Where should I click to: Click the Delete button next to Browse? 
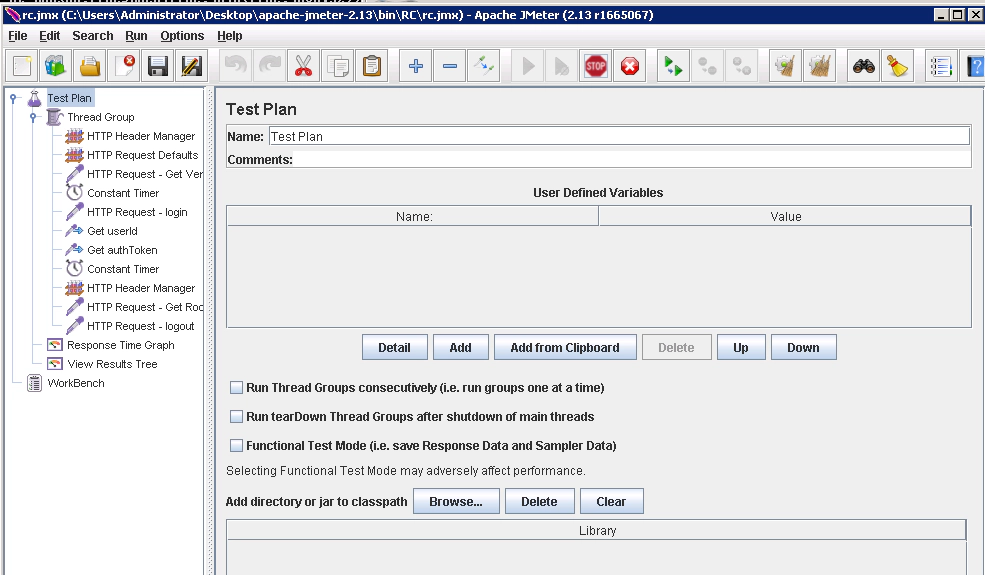(x=539, y=501)
